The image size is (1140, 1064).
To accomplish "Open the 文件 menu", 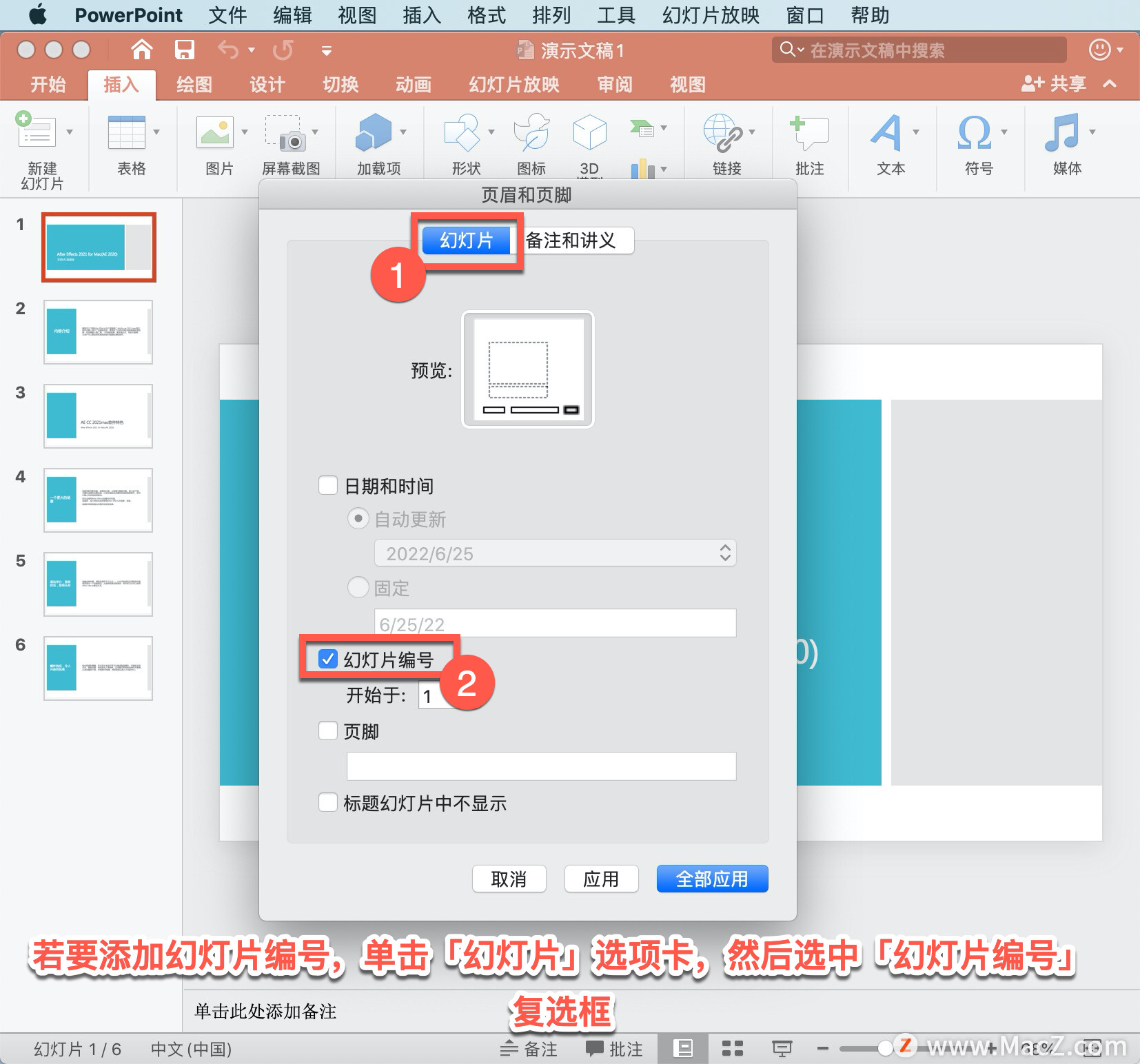I will pyautogui.click(x=227, y=14).
